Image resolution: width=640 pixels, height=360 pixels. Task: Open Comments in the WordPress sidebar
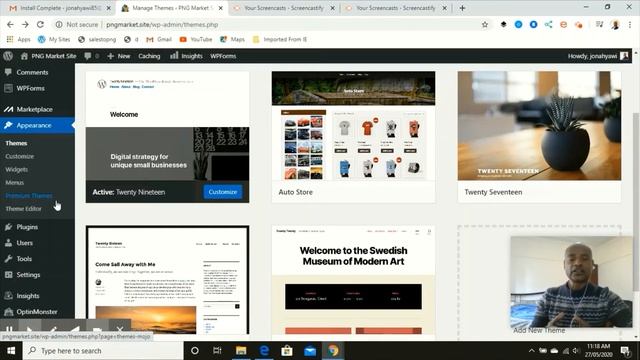[32, 72]
